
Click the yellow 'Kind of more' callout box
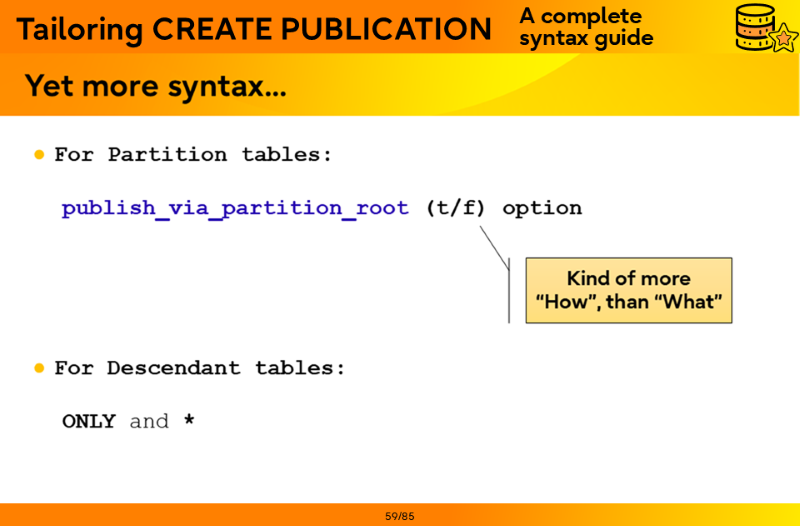(629, 290)
